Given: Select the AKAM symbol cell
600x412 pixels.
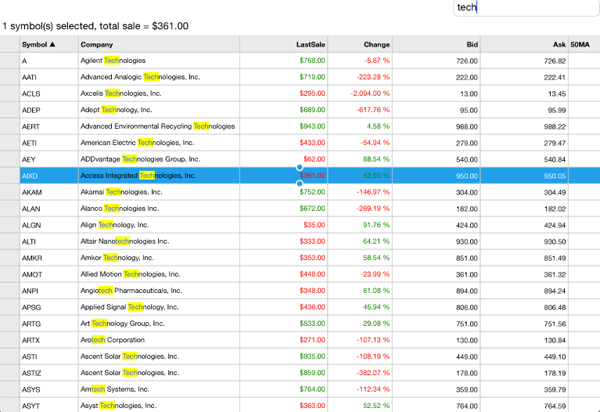Looking at the screenshot, I should (49, 192).
